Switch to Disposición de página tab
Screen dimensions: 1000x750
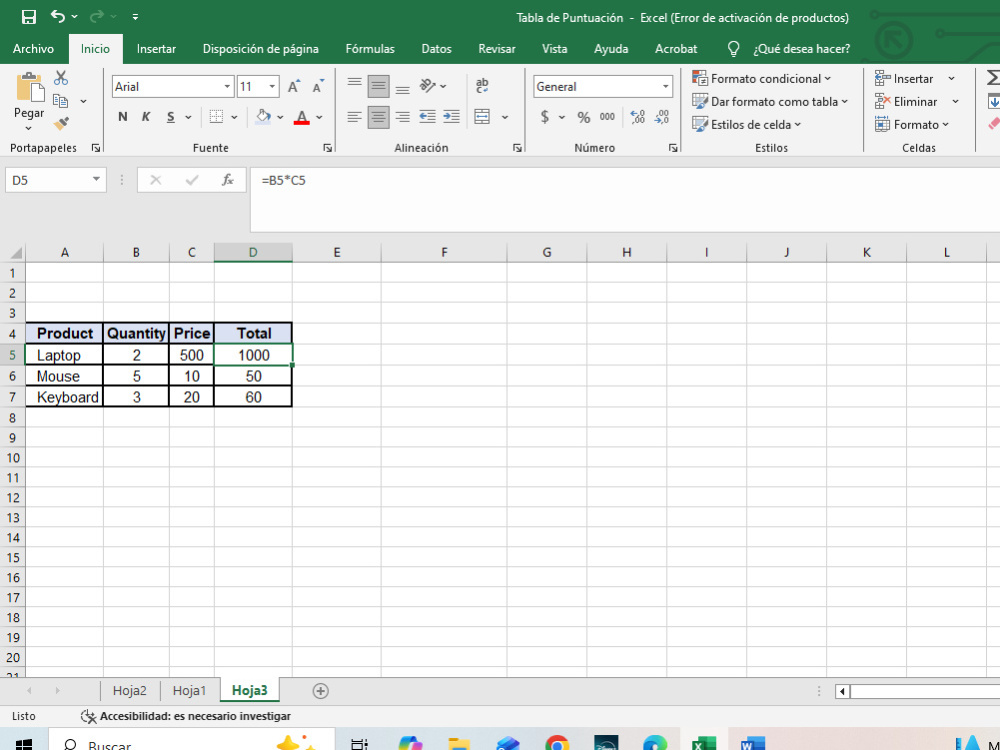[x=260, y=48]
